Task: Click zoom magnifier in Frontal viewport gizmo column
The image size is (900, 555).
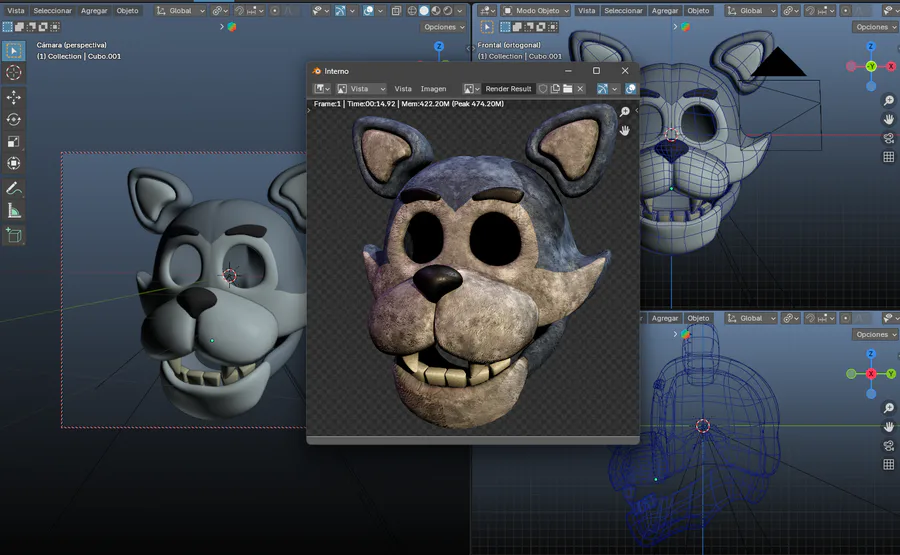Action: (x=889, y=101)
